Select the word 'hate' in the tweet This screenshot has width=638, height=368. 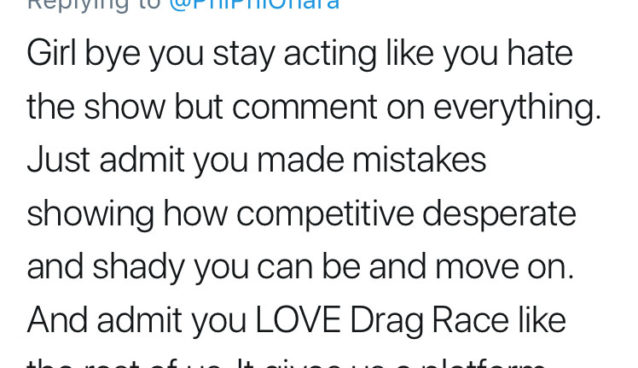coord(540,53)
